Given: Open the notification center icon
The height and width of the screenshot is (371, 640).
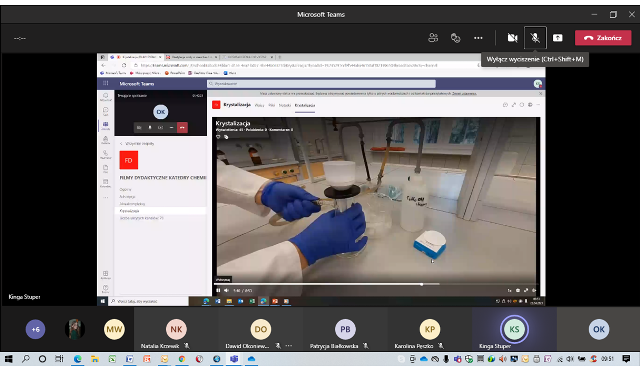Looking at the screenshot, I should [626, 359].
